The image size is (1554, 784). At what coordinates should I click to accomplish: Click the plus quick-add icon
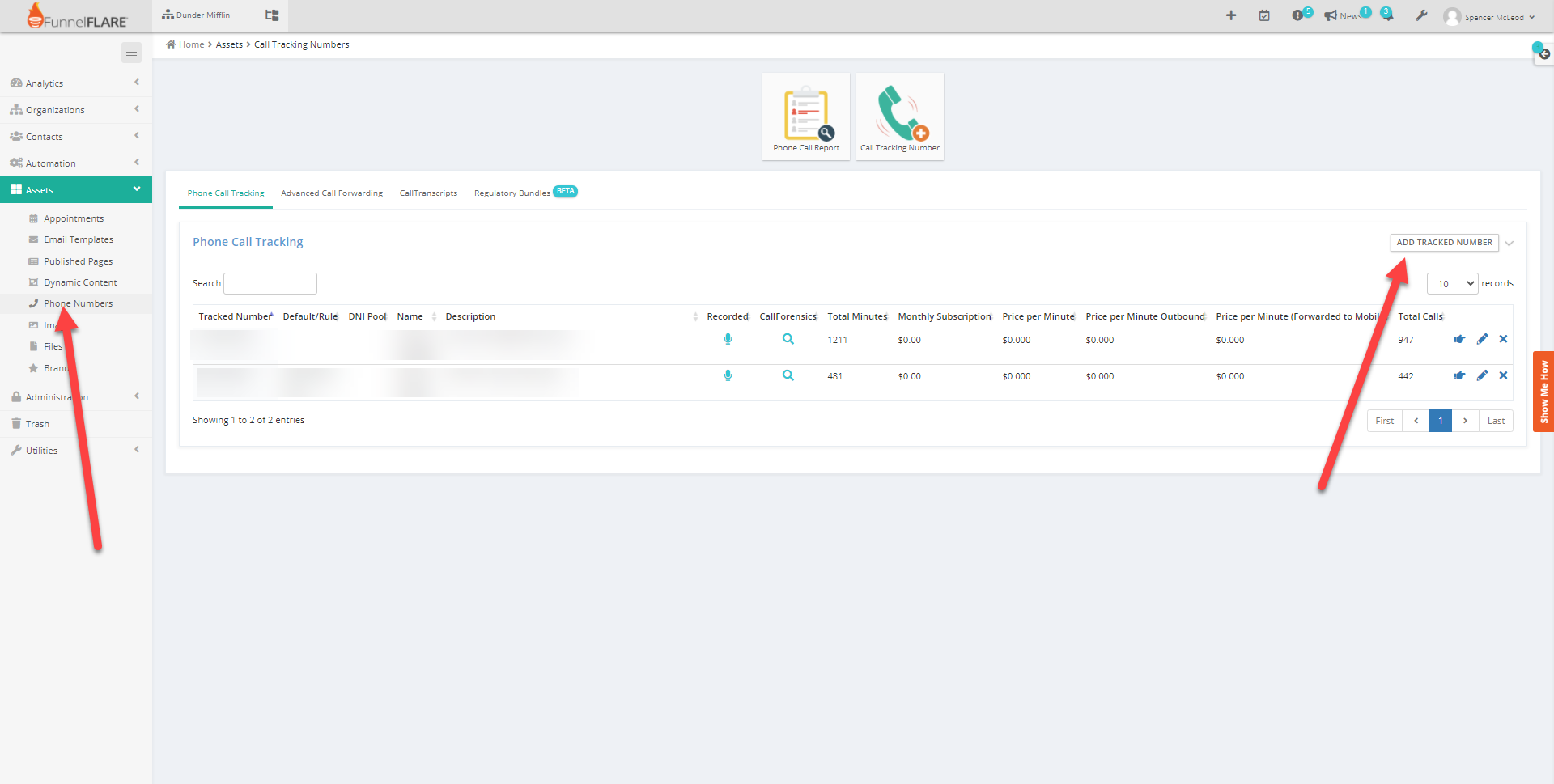(1231, 15)
